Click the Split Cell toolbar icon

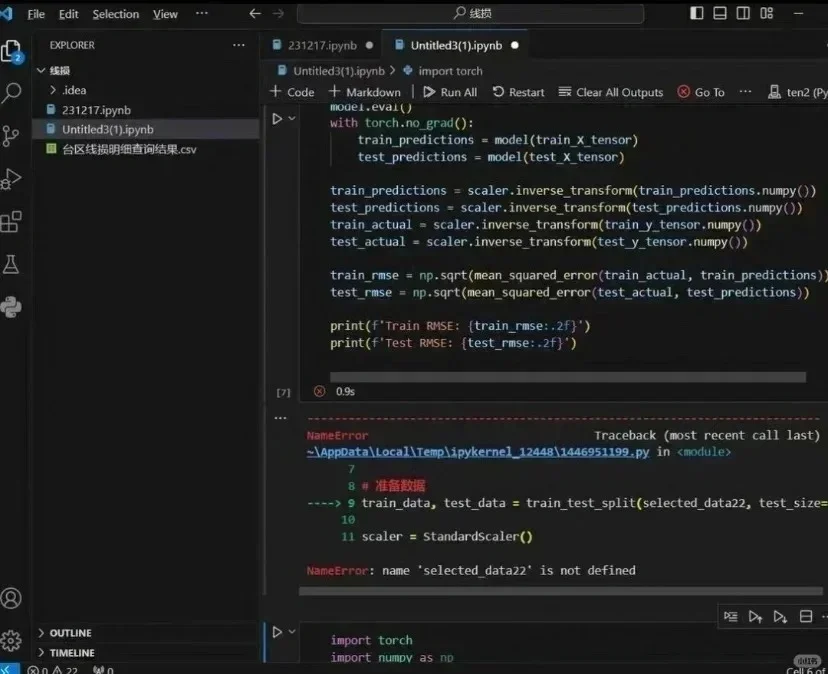pyautogui.click(x=806, y=616)
